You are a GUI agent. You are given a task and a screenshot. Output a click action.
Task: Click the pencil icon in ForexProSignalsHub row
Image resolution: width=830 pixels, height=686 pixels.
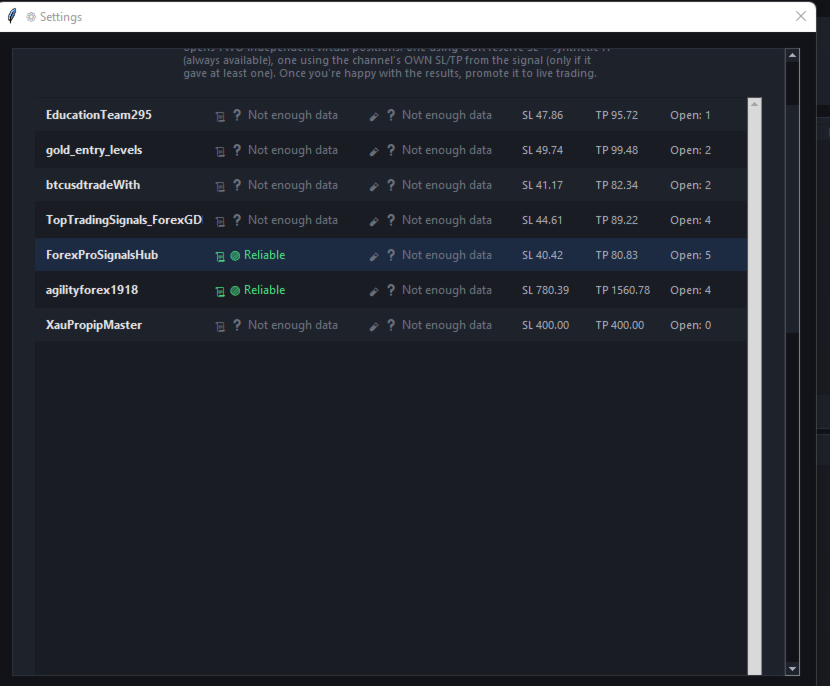[x=374, y=256]
